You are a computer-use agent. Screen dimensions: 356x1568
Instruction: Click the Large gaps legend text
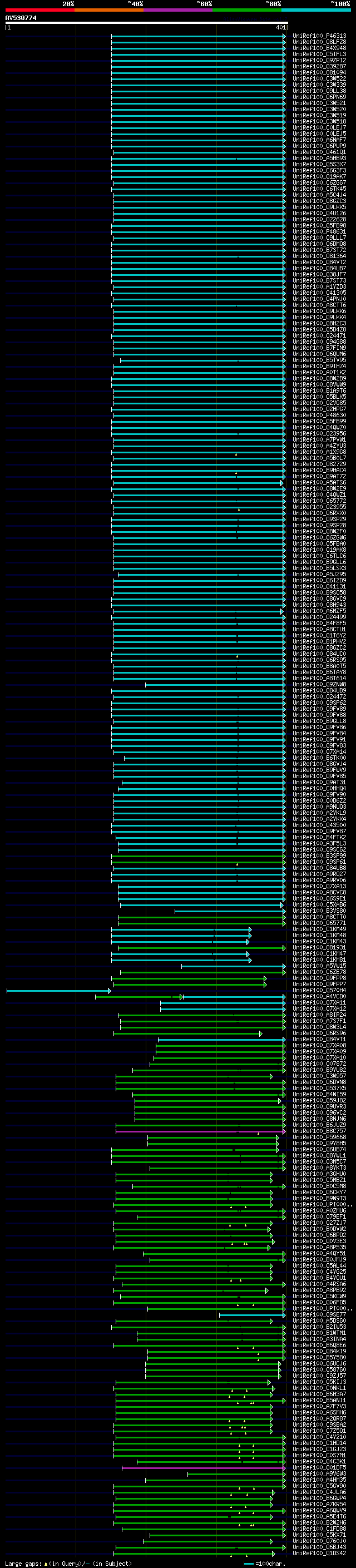(x=23, y=1564)
